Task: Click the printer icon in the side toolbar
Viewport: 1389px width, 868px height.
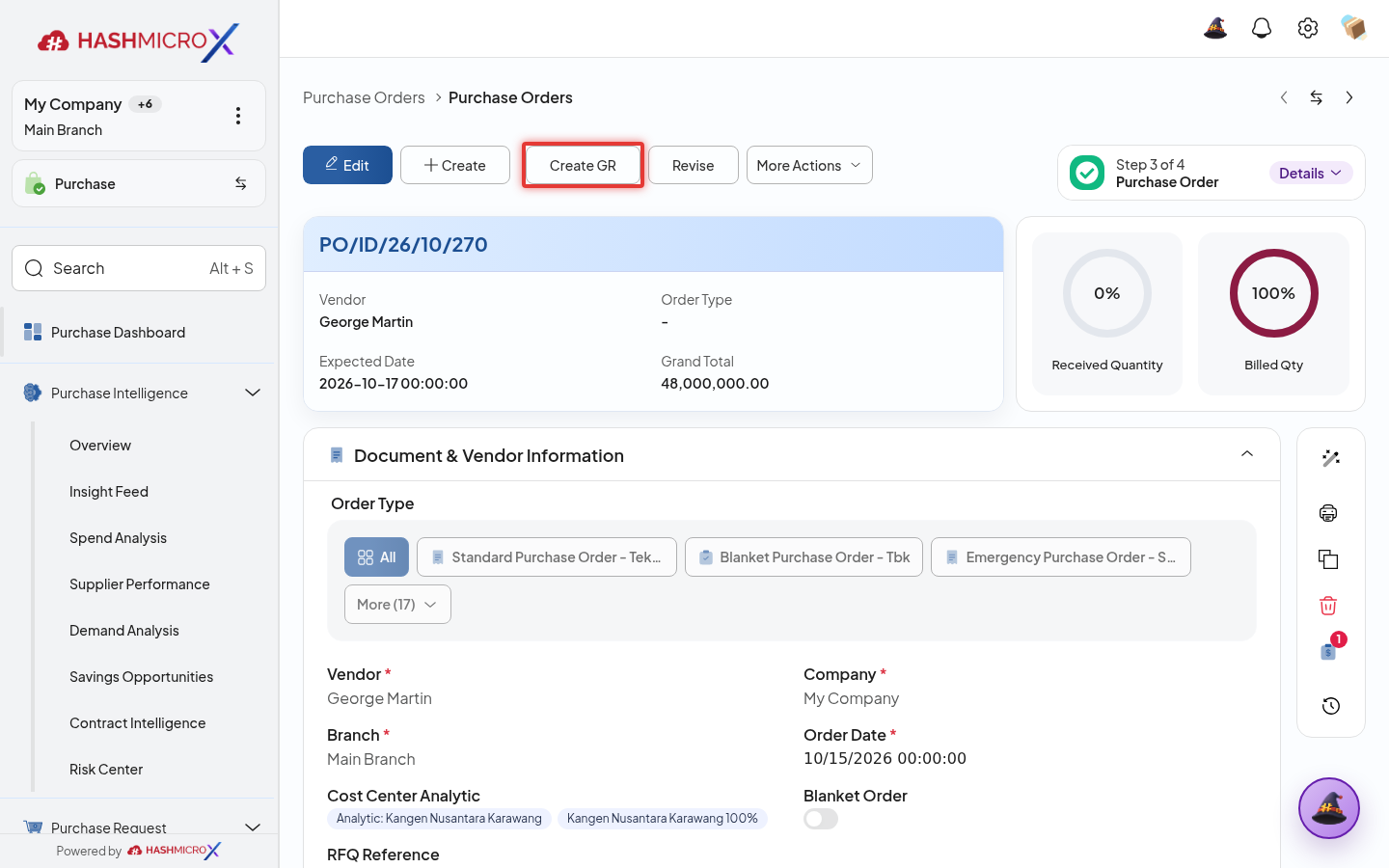Action: [x=1328, y=513]
